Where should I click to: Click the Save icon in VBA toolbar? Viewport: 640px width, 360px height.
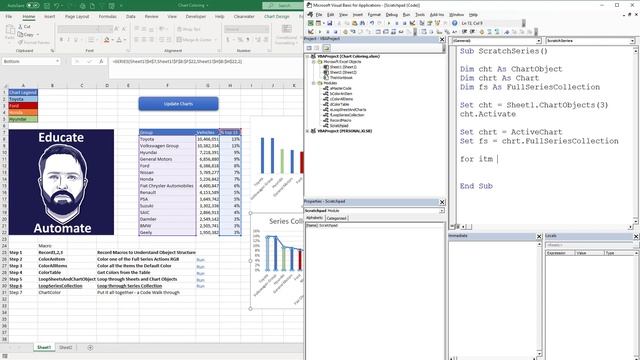click(x=329, y=23)
